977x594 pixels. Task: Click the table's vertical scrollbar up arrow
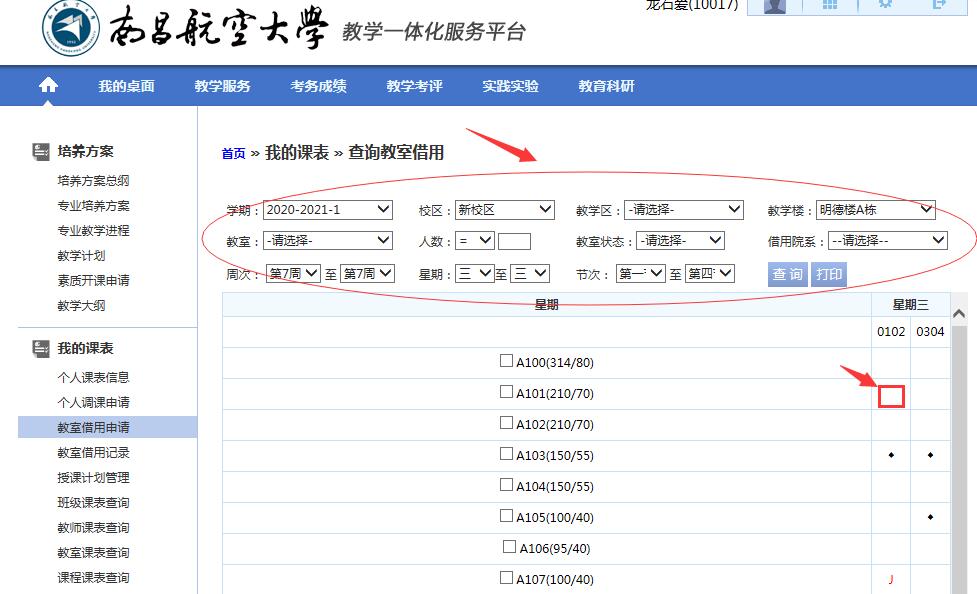point(960,314)
